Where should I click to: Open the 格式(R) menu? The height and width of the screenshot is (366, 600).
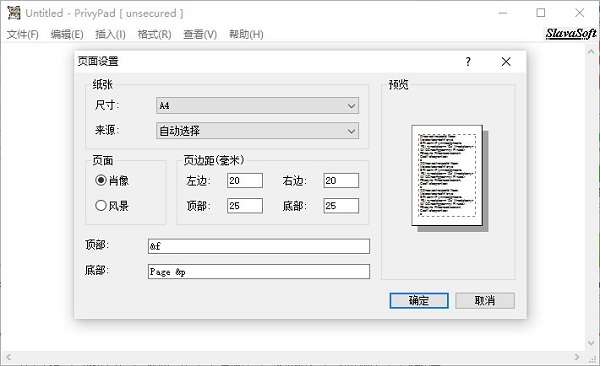click(x=154, y=34)
